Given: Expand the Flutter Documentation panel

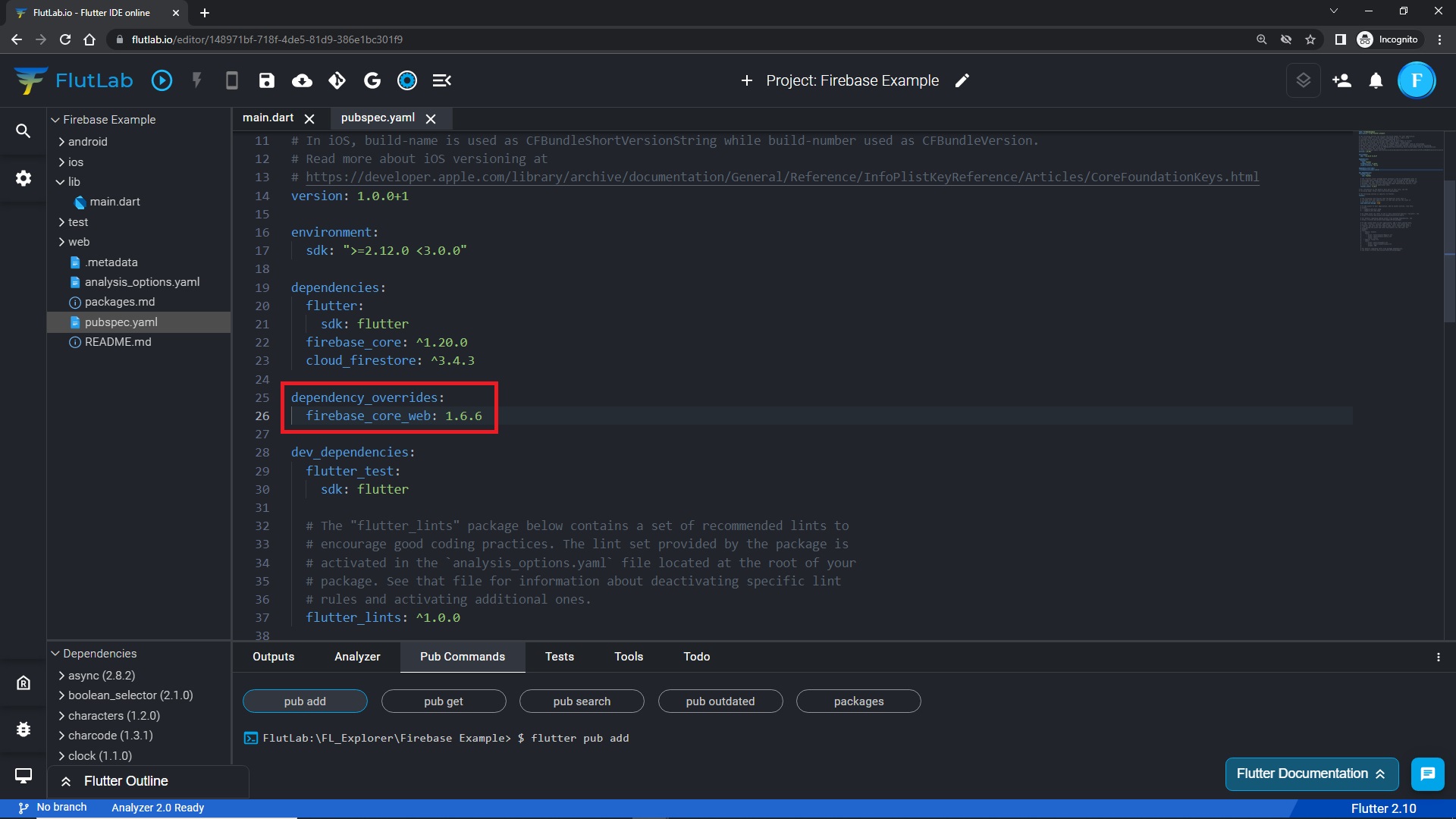Looking at the screenshot, I should click(1312, 773).
